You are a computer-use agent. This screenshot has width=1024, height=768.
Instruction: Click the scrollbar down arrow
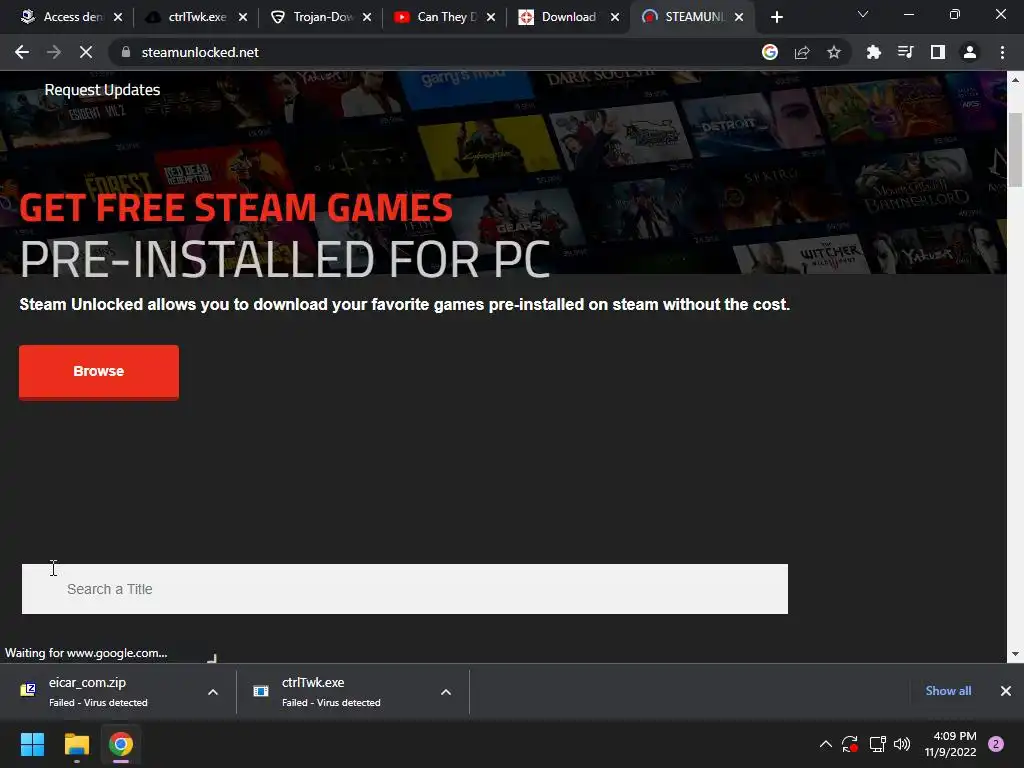1015,654
